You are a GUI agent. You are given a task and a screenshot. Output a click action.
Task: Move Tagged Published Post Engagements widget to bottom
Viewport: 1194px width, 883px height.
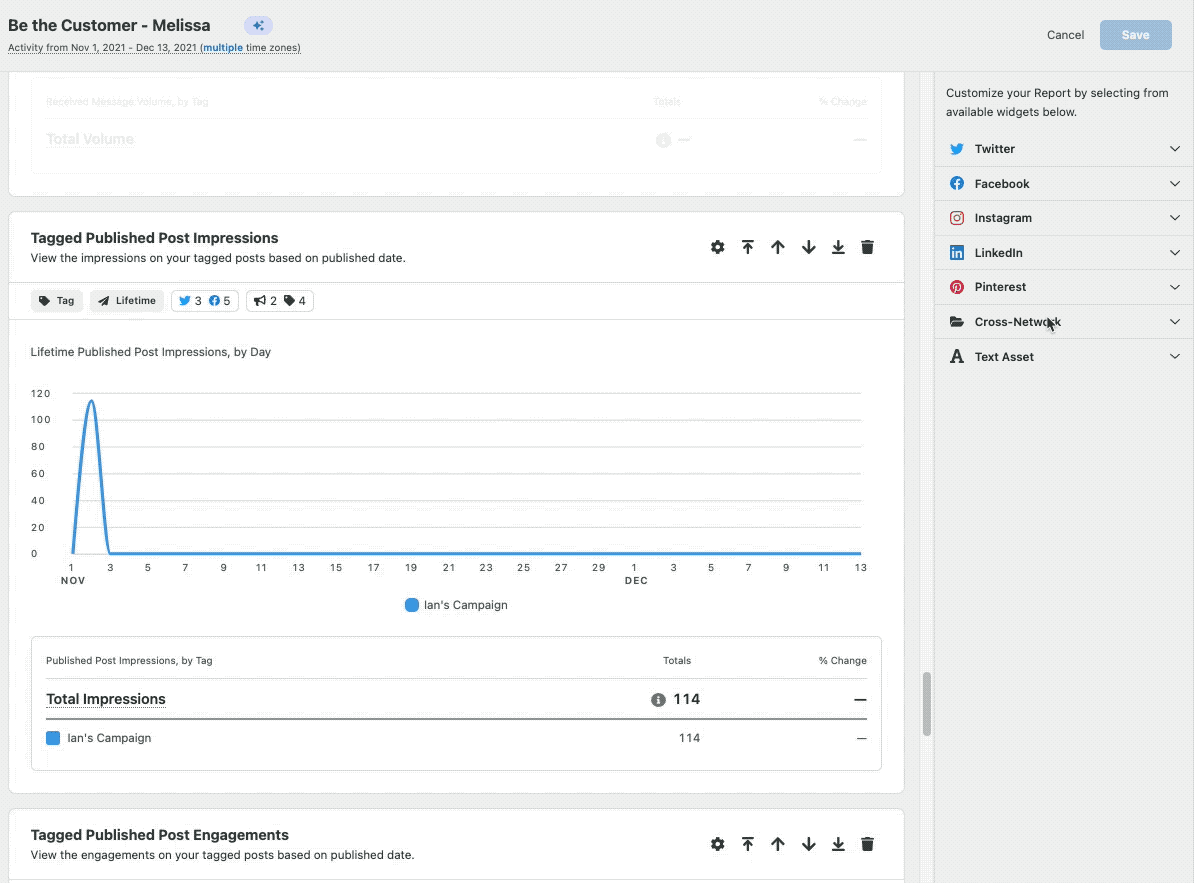click(x=838, y=844)
